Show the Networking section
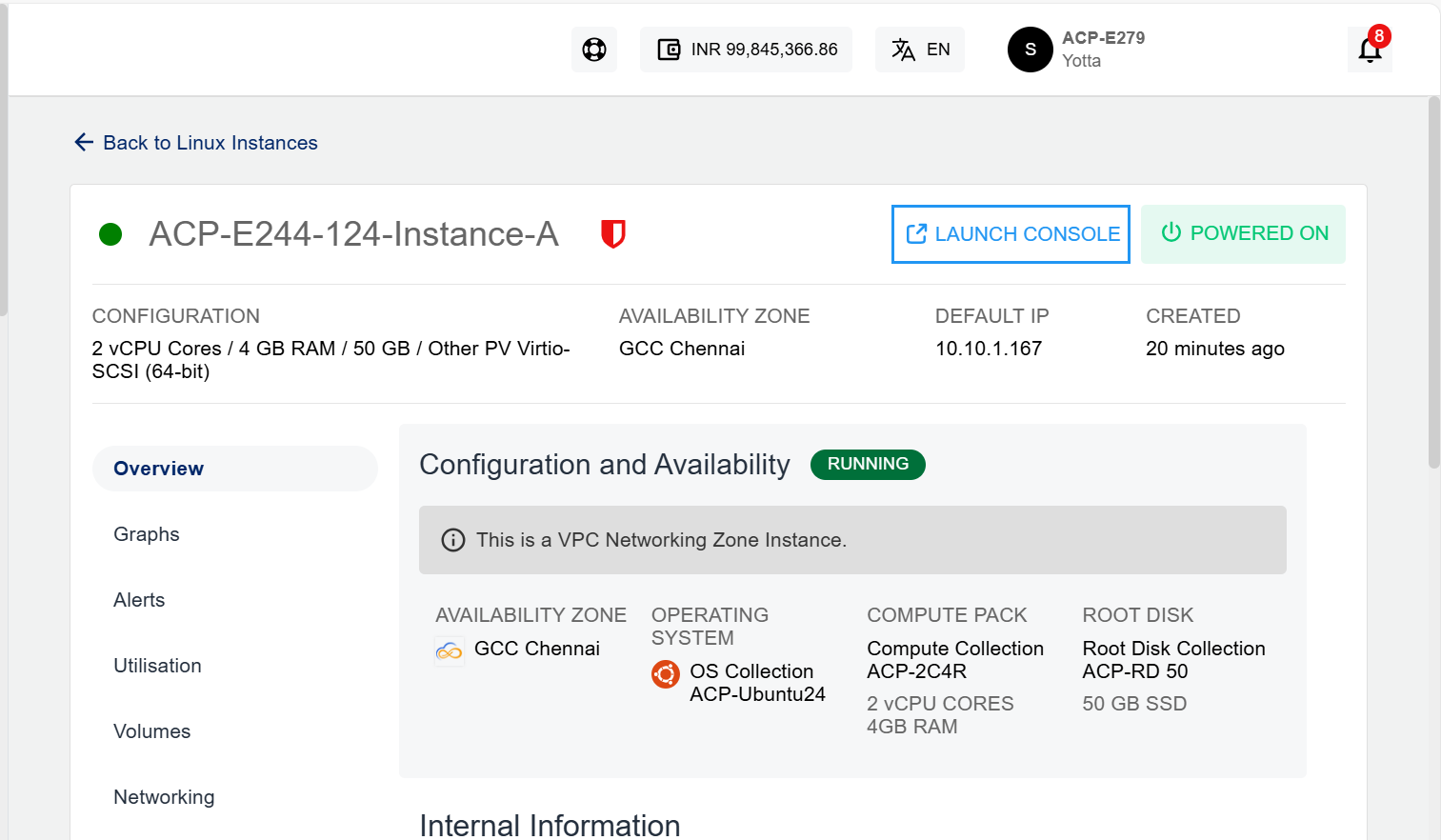This screenshot has height=840, width=1441. tap(164, 797)
